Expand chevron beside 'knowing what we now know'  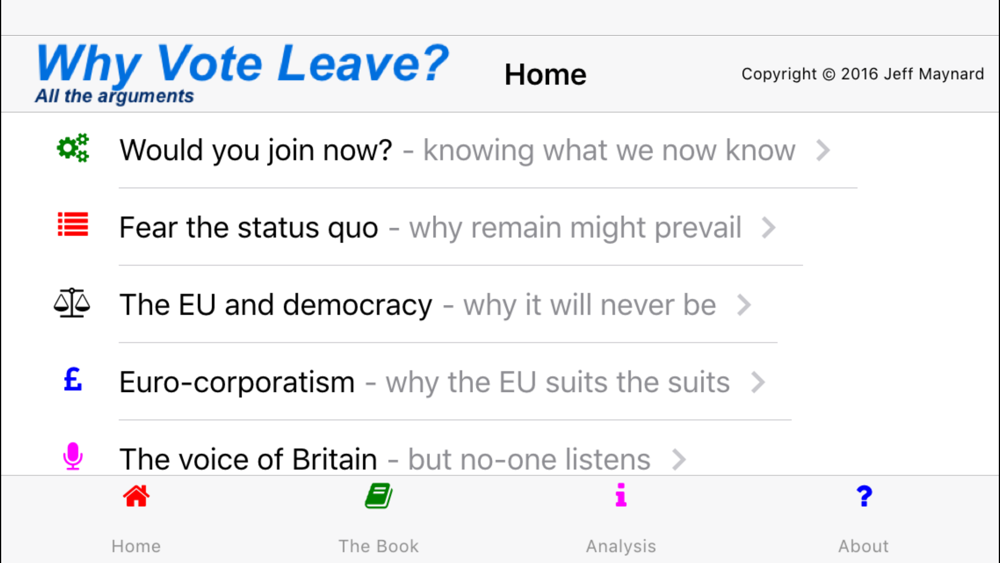point(823,150)
